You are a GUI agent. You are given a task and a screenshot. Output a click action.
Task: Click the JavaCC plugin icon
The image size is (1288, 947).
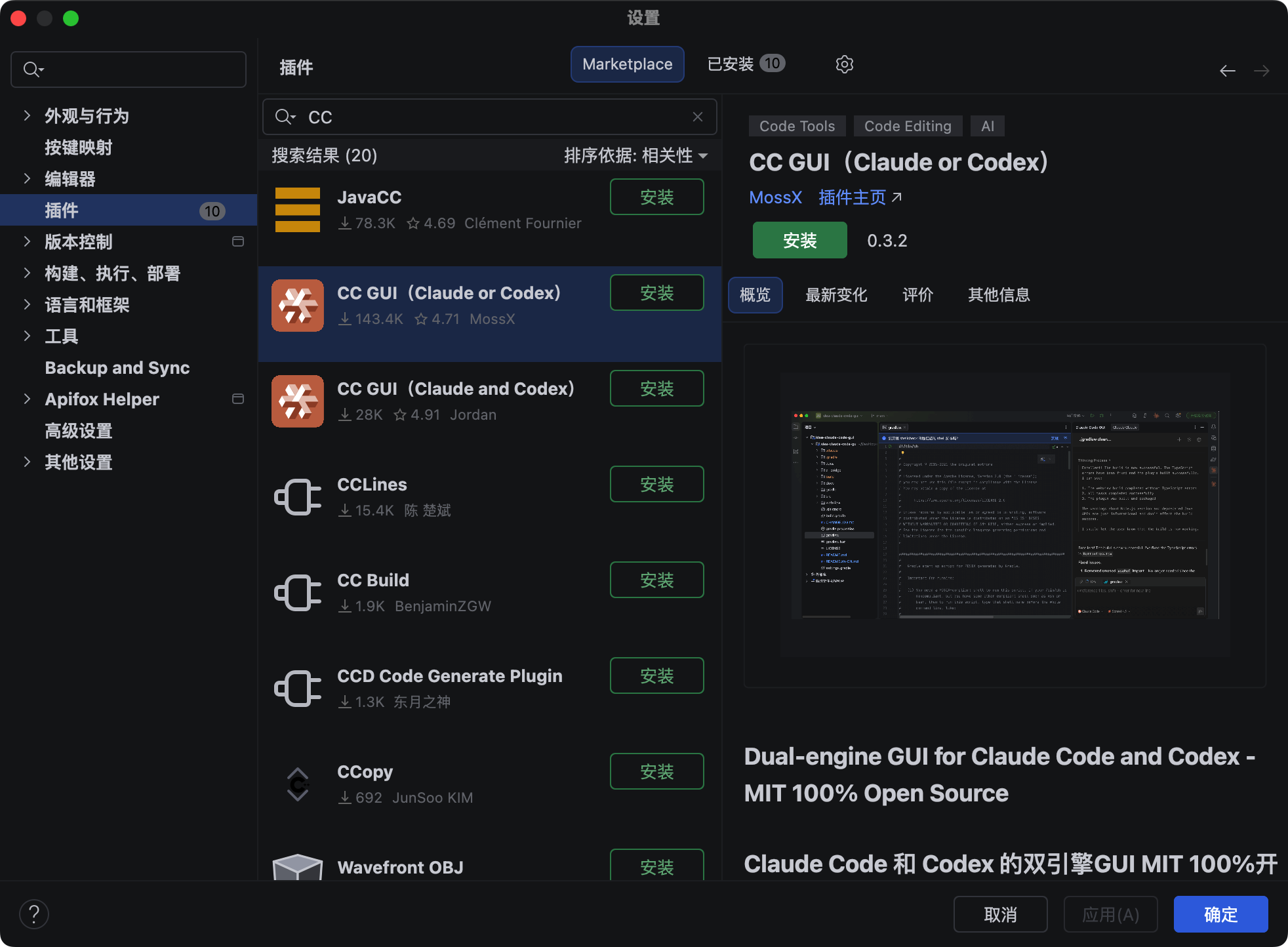coord(297,210)
